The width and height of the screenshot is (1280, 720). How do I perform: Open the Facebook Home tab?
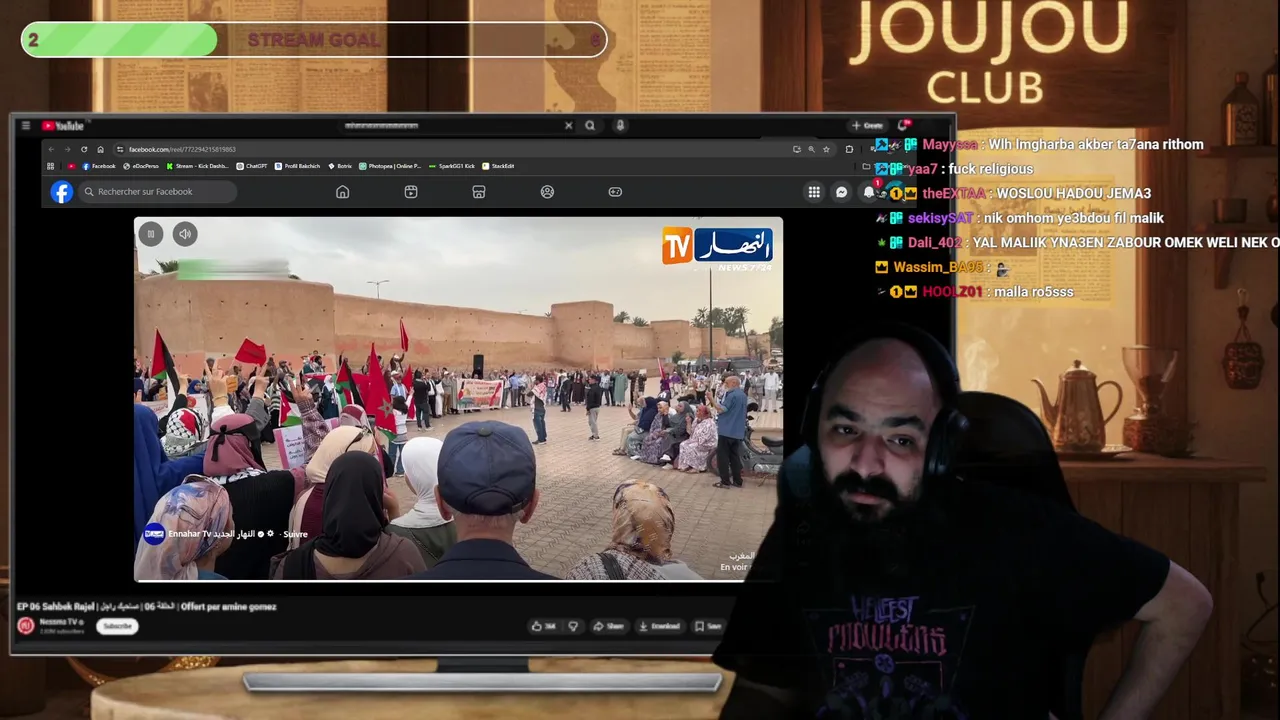pyautogui.click(x=343, y=192)
